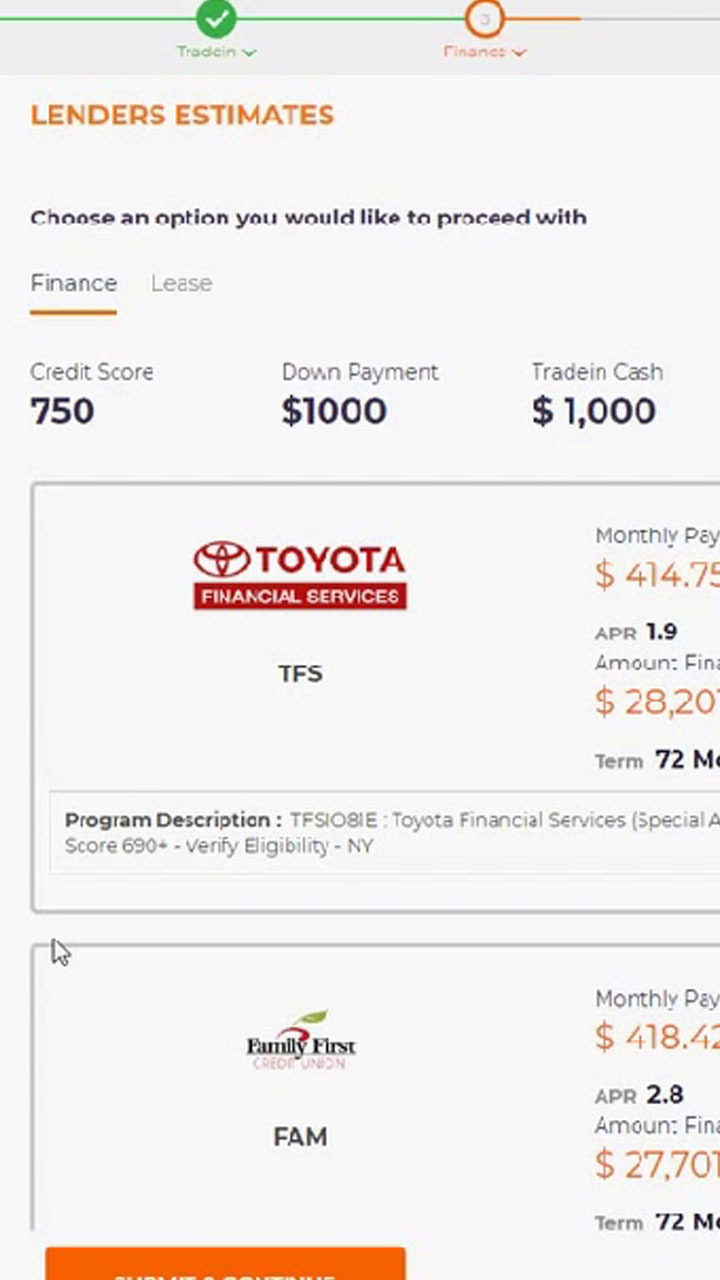The image size is (720, 1280).
Task: Expand the Finance step chevron
Action: 518,52
